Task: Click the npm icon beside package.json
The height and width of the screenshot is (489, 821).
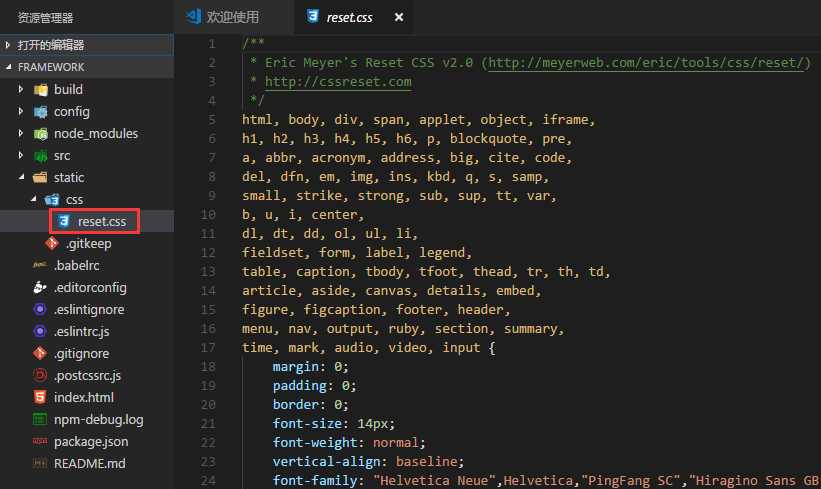Action: [x=40, y=441]
